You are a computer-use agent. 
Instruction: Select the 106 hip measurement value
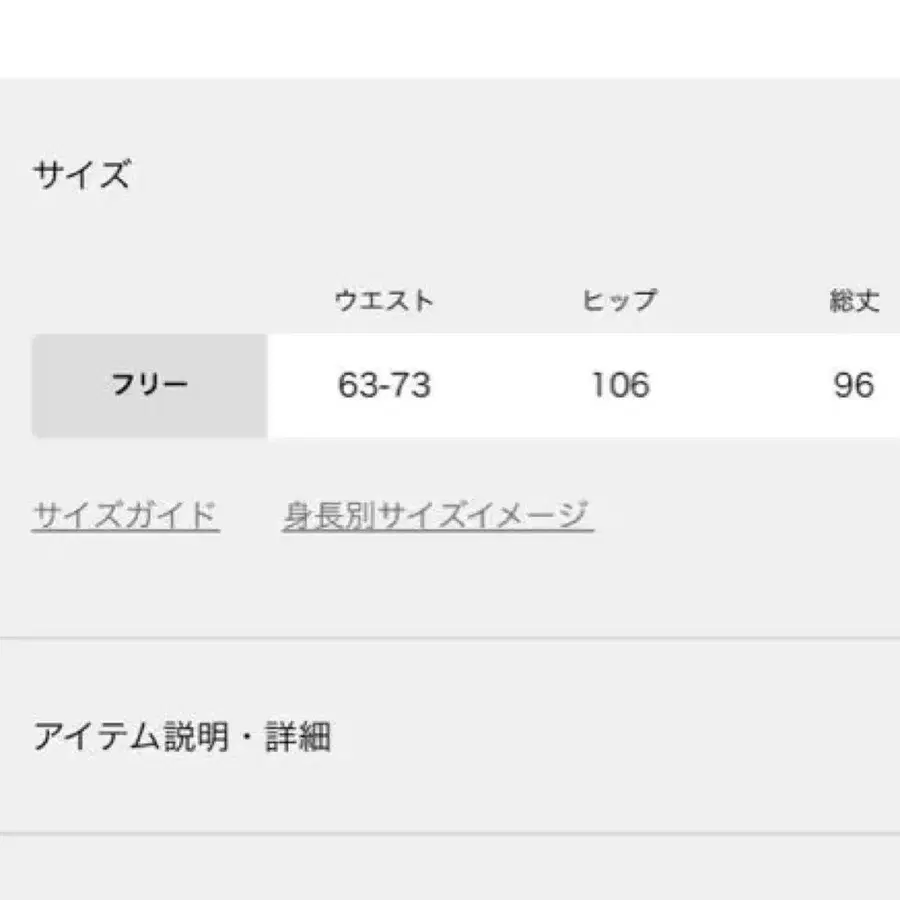pos(620,385)
